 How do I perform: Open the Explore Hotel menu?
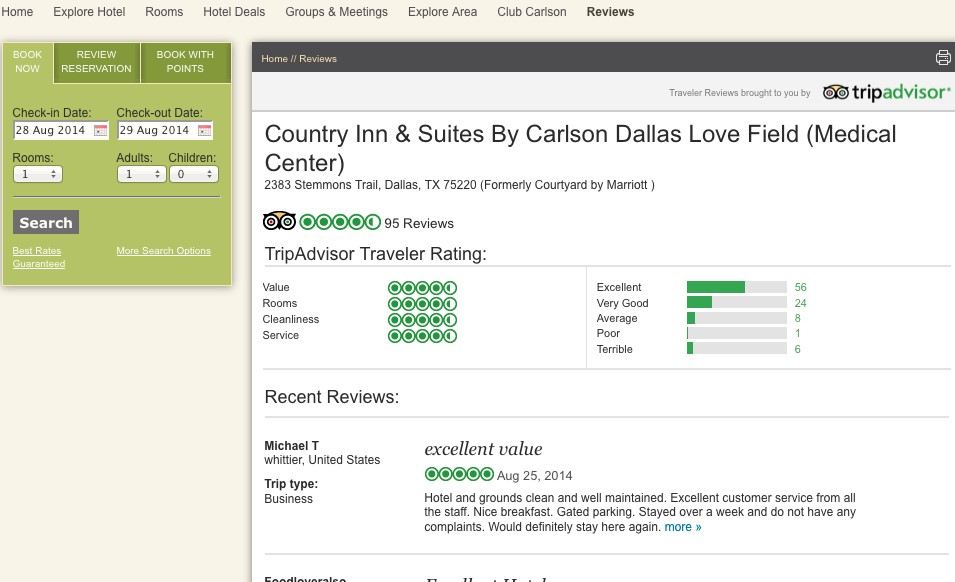point(89,12)
